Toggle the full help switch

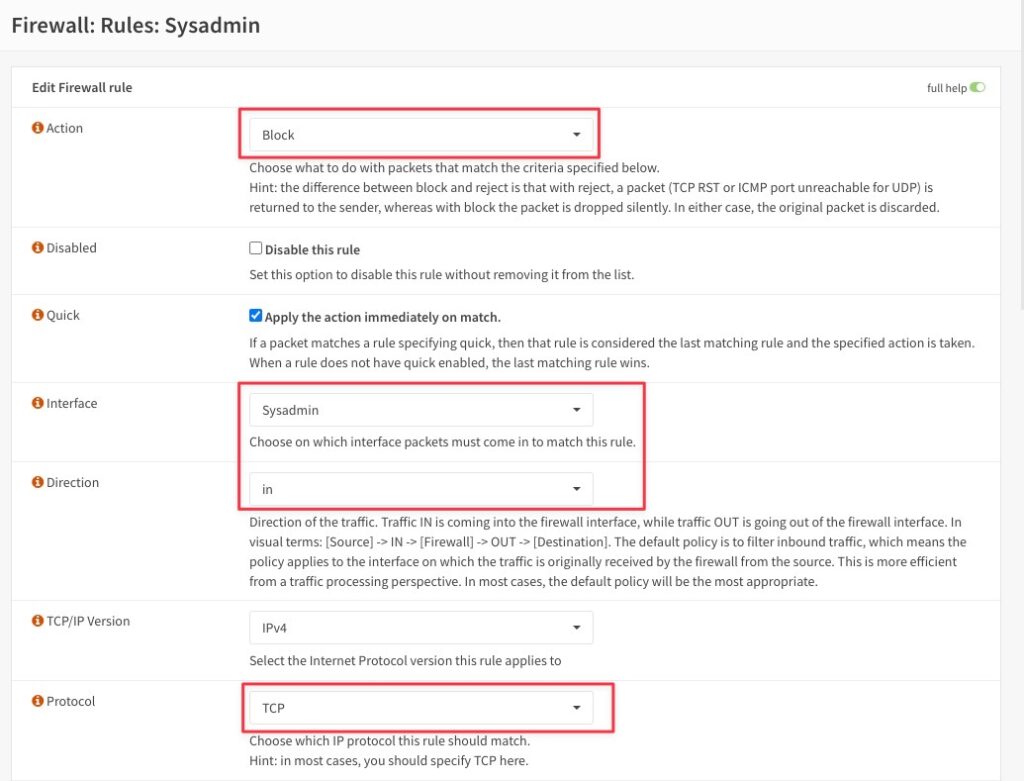(x=977, y=88)
